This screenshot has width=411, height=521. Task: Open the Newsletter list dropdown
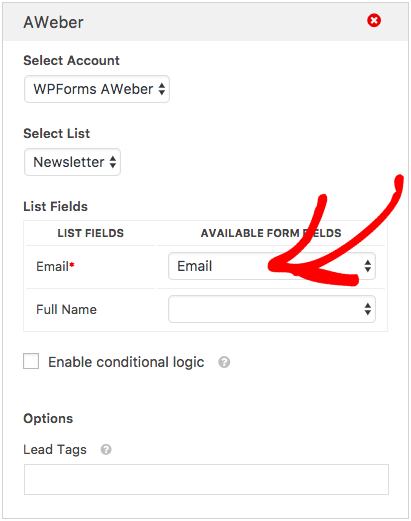click(x=72, y=162)
